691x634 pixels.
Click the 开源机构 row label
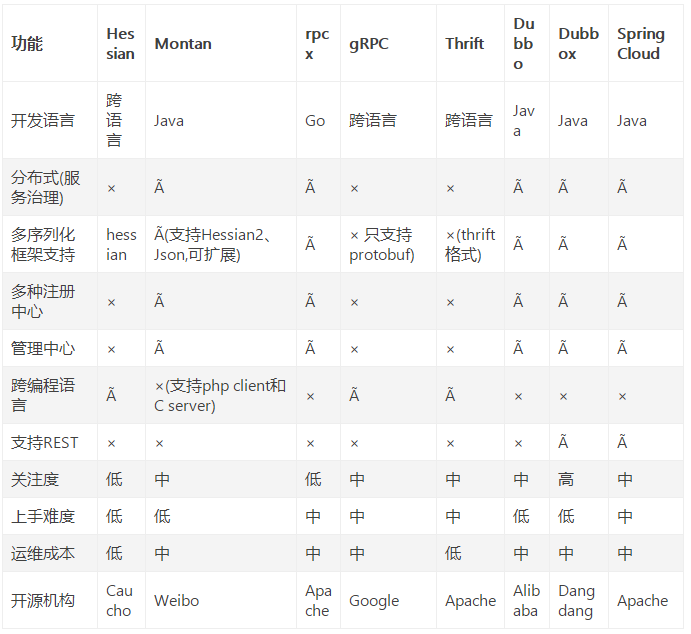[43, 601]
